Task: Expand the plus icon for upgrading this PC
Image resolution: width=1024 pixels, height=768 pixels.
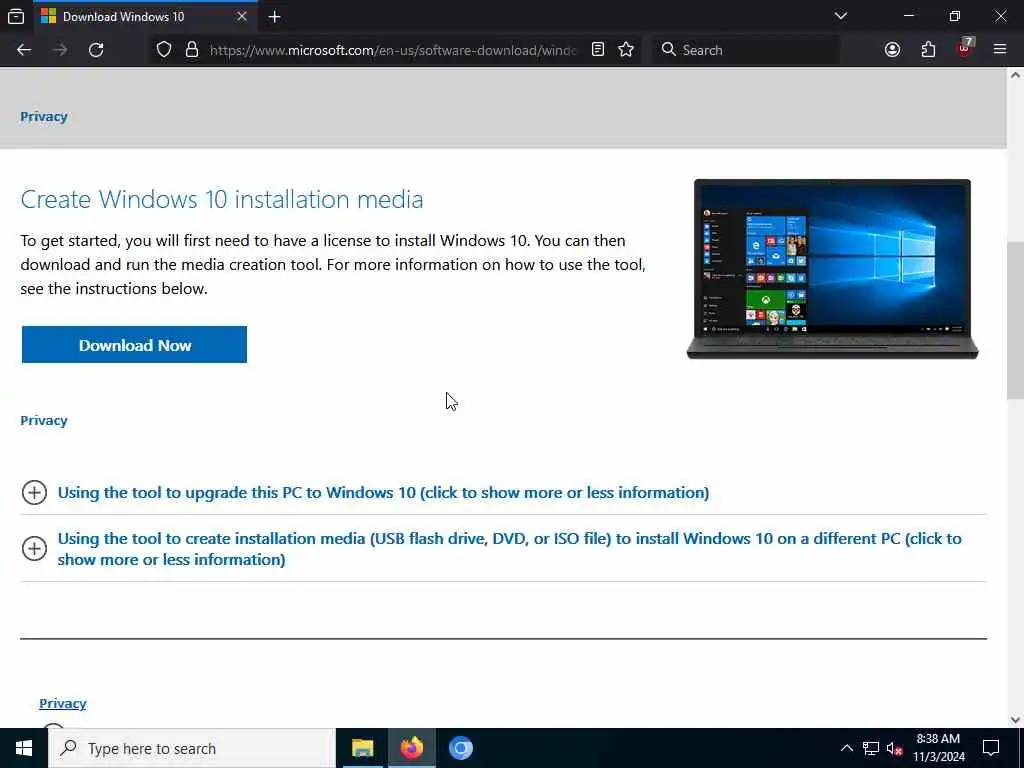Action: coord(34,492)
